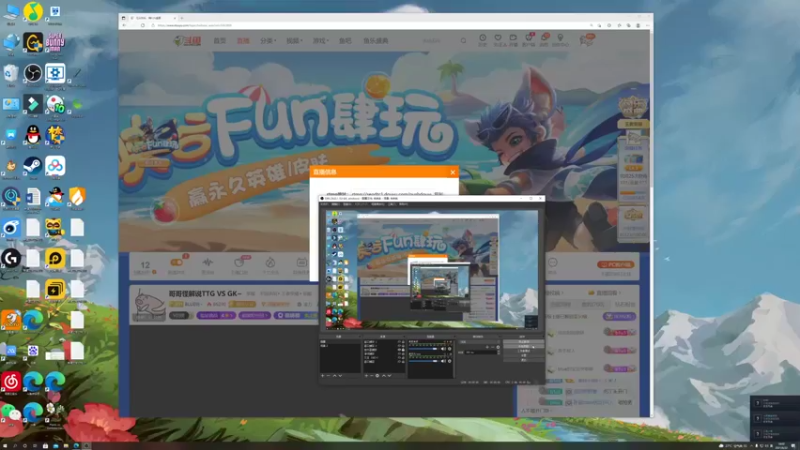Click stream title 哥哥怪解说TTG VS GK
Screen dimensions: 800x450
pyautogui.click(x=205, y=293)
